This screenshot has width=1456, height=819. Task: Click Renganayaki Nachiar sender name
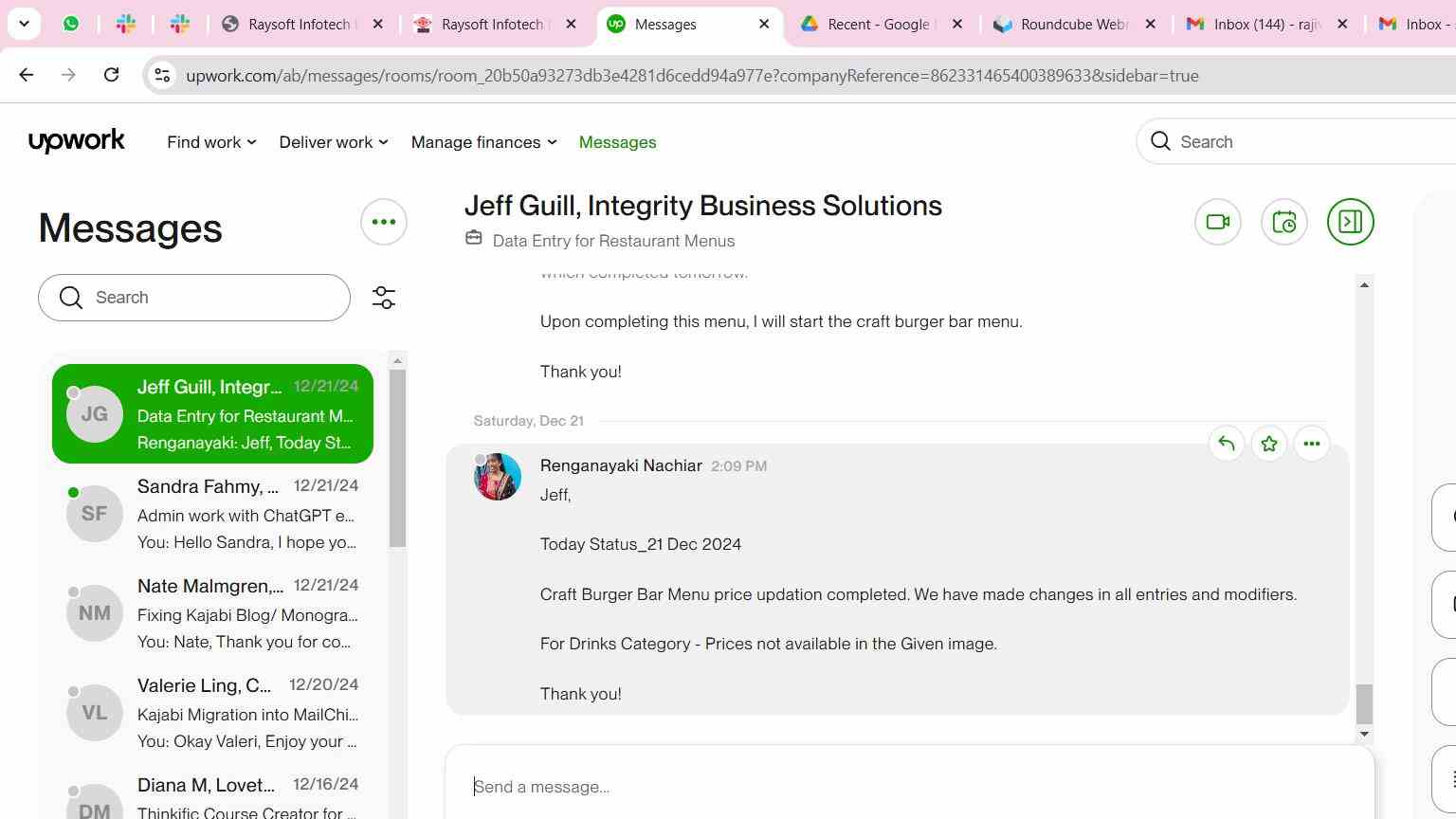click(x=621, y=465)
